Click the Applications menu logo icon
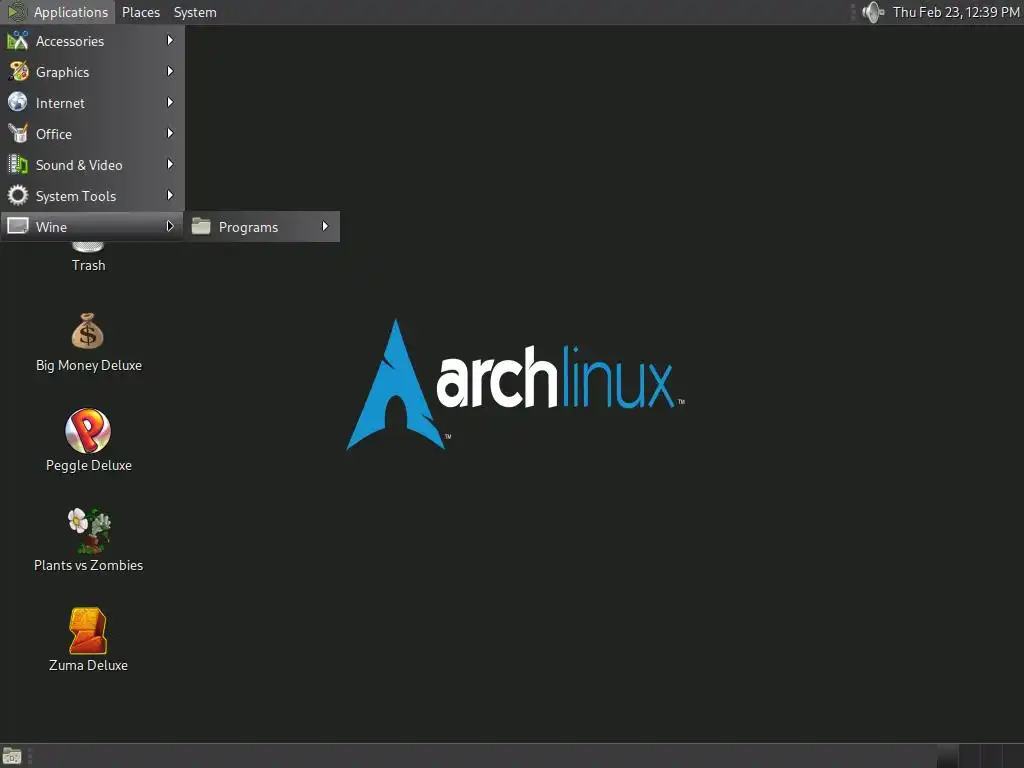Image resolution: width=1024 pixels, height=768 pixels. (x=16, y=12)
